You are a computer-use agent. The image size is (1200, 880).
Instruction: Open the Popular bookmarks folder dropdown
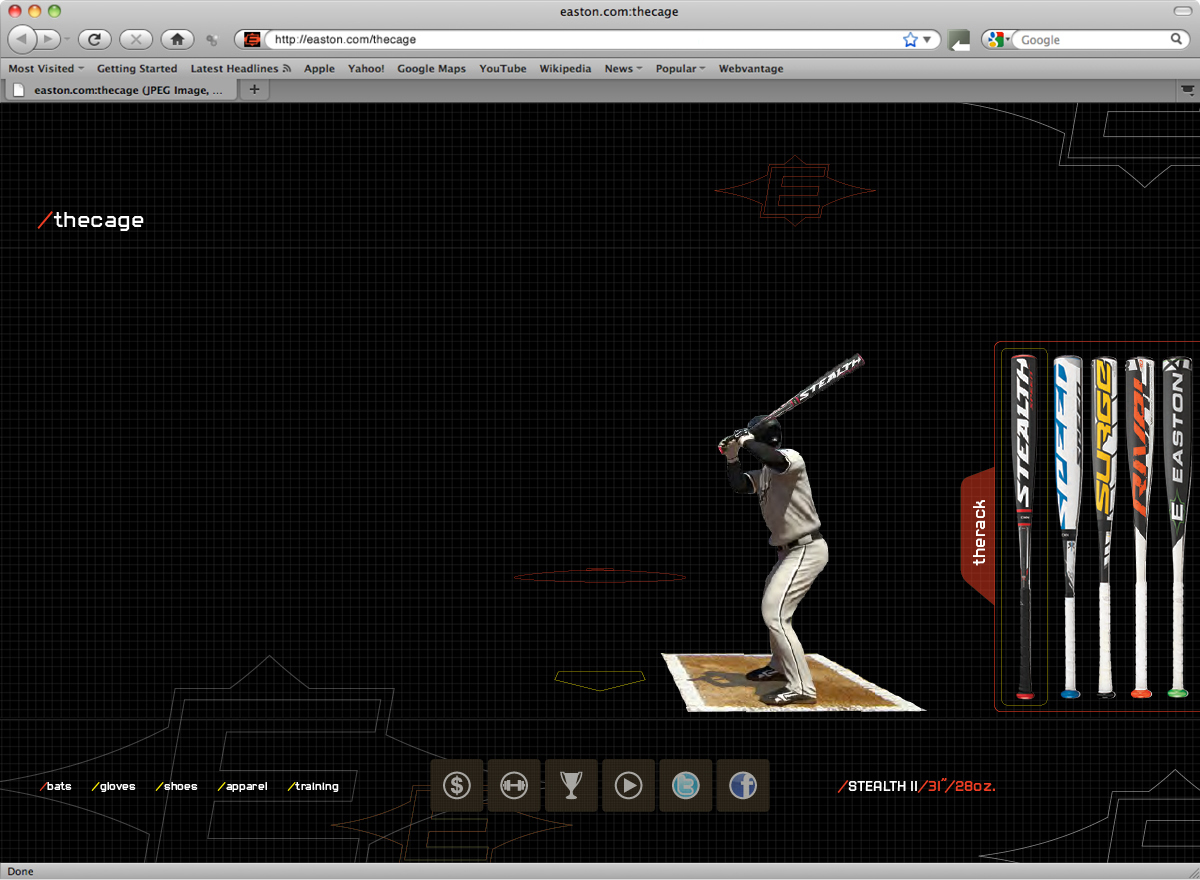[x=680, y=69]
